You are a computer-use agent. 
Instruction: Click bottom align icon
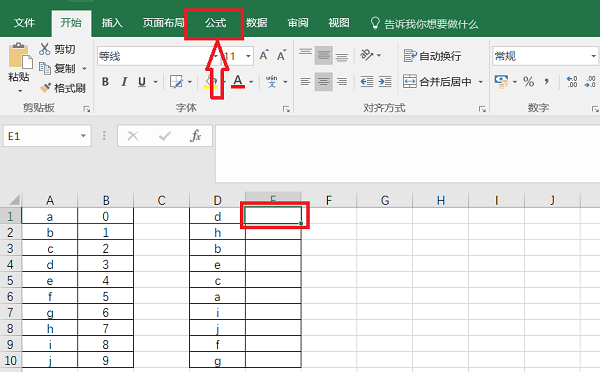tap(342, 56)
